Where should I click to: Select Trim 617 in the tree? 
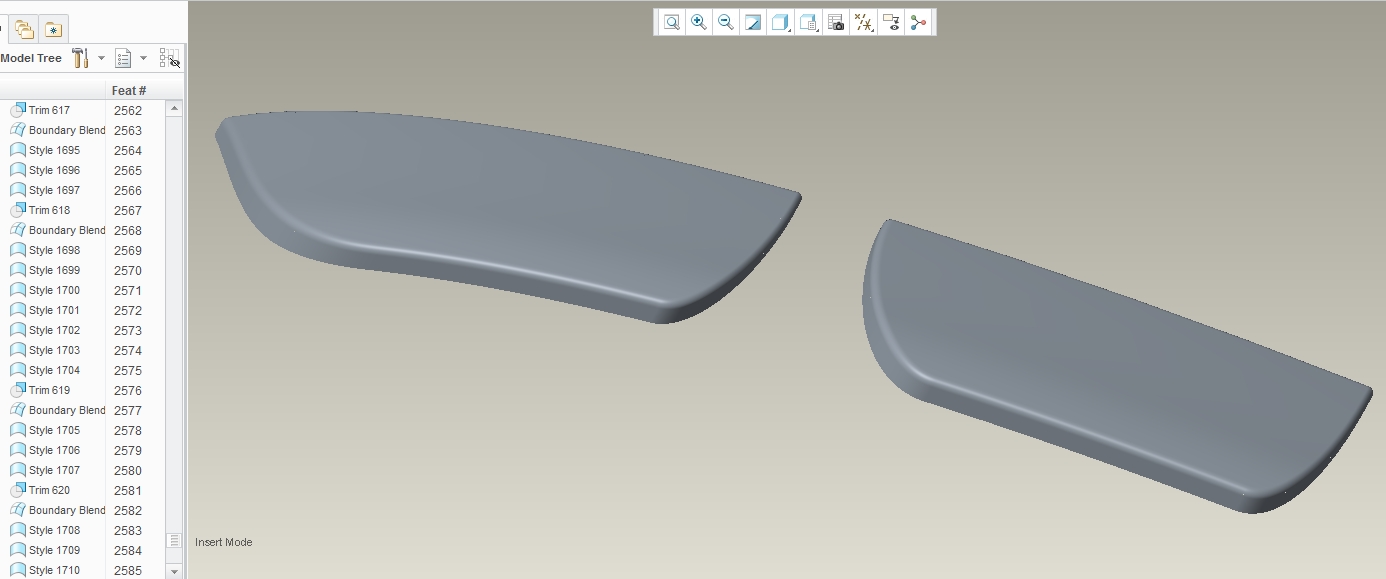coord(49,110)
